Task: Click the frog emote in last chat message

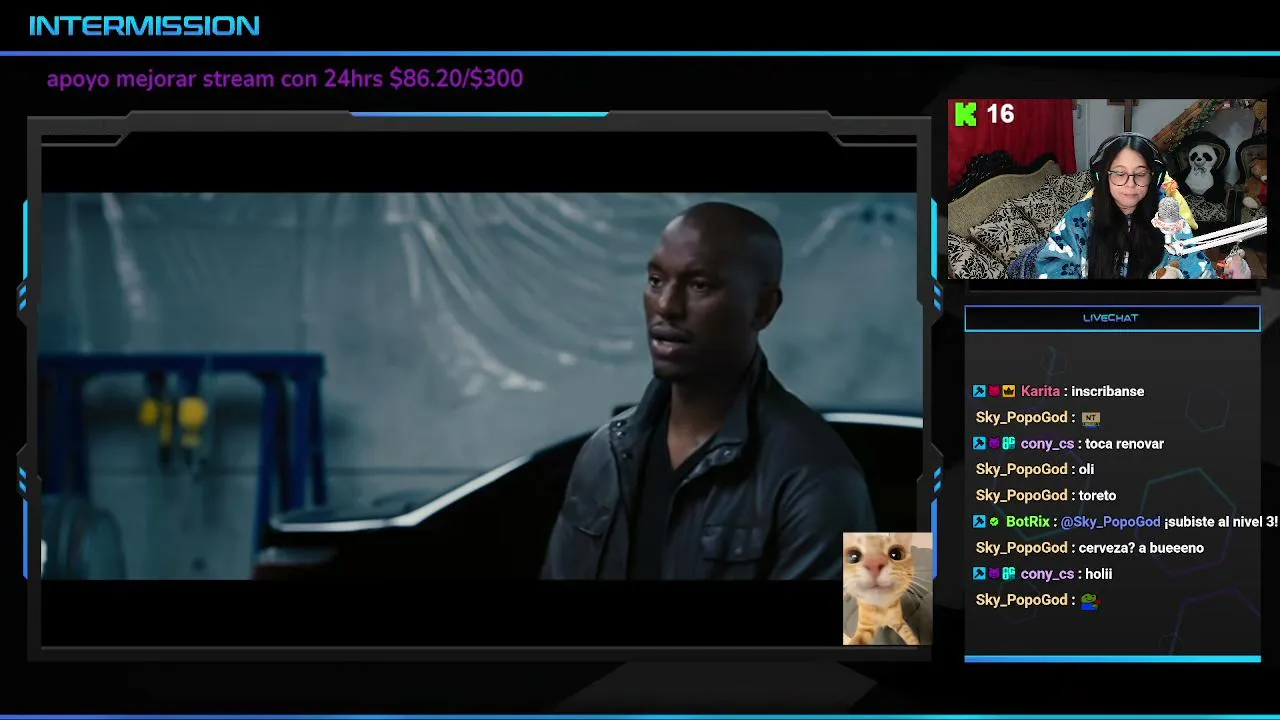Action: tap(1089, 600)
